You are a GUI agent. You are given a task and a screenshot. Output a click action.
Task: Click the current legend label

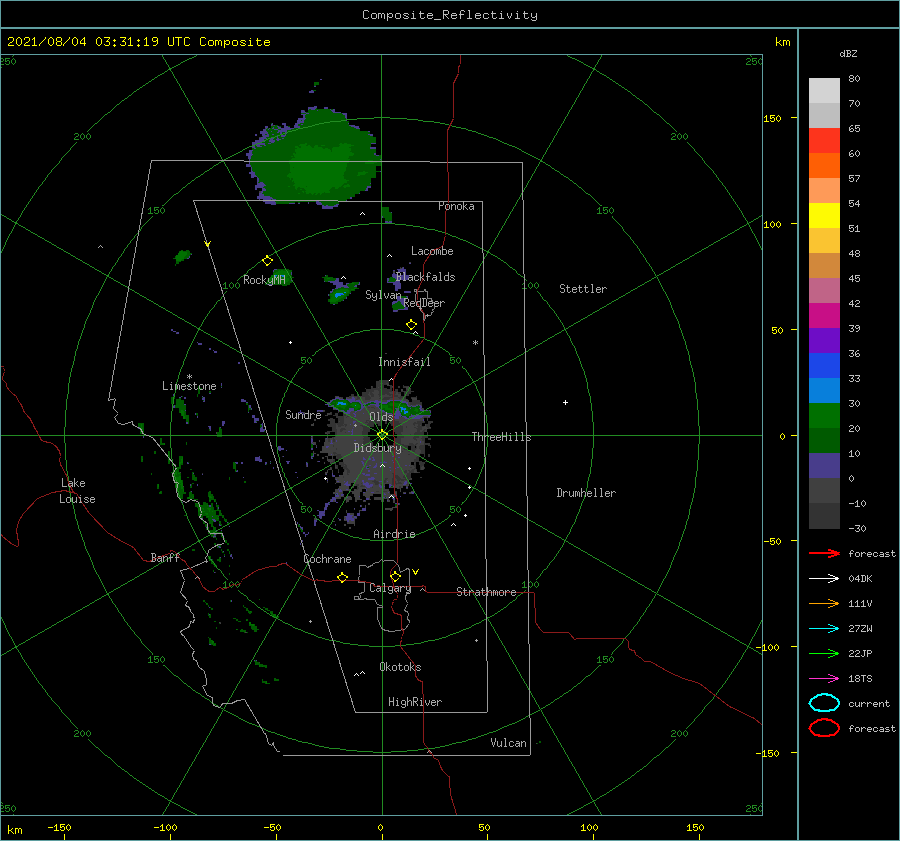coord(869,703)
